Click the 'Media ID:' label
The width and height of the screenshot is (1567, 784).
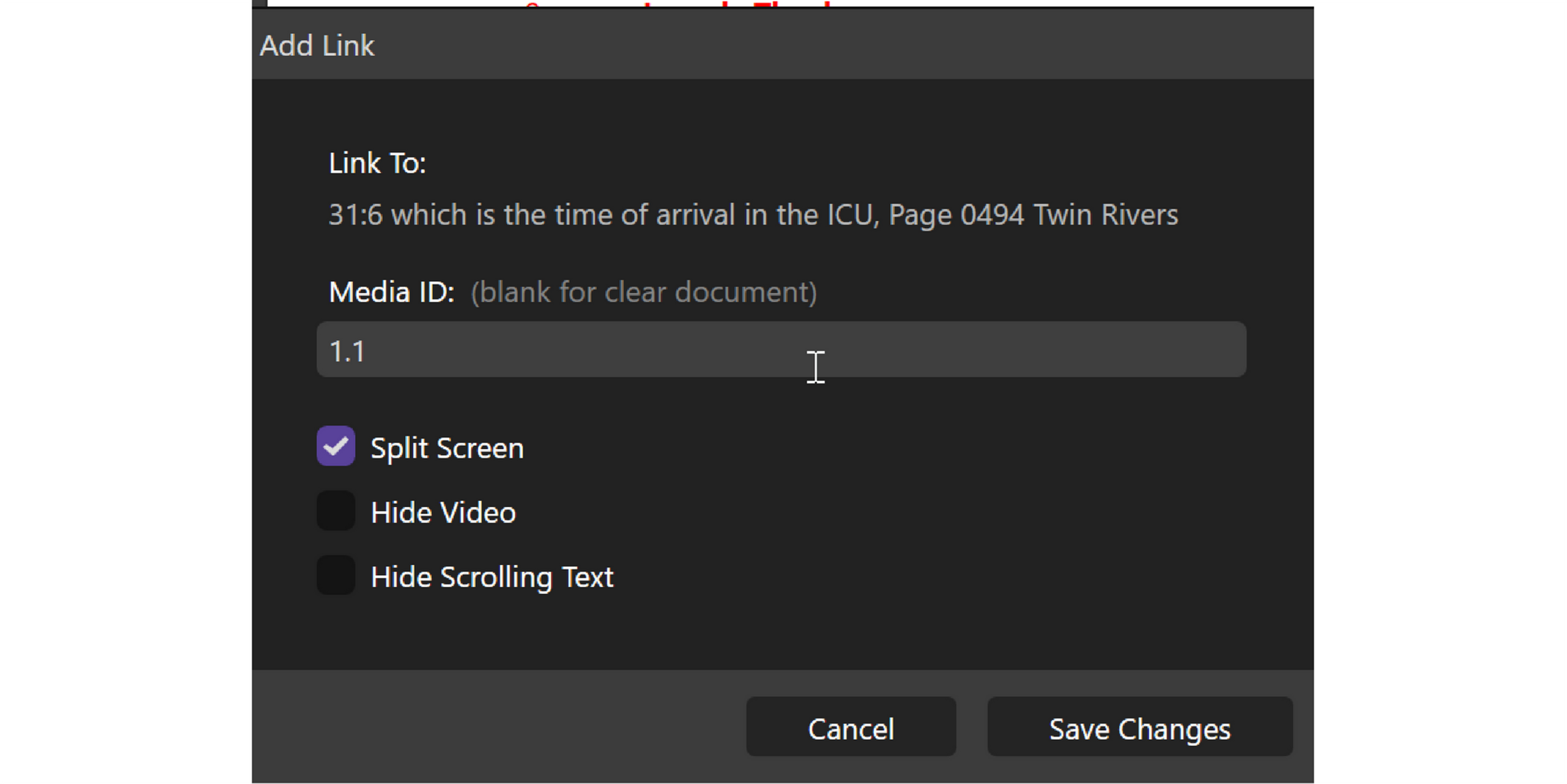tap(391, 292)
